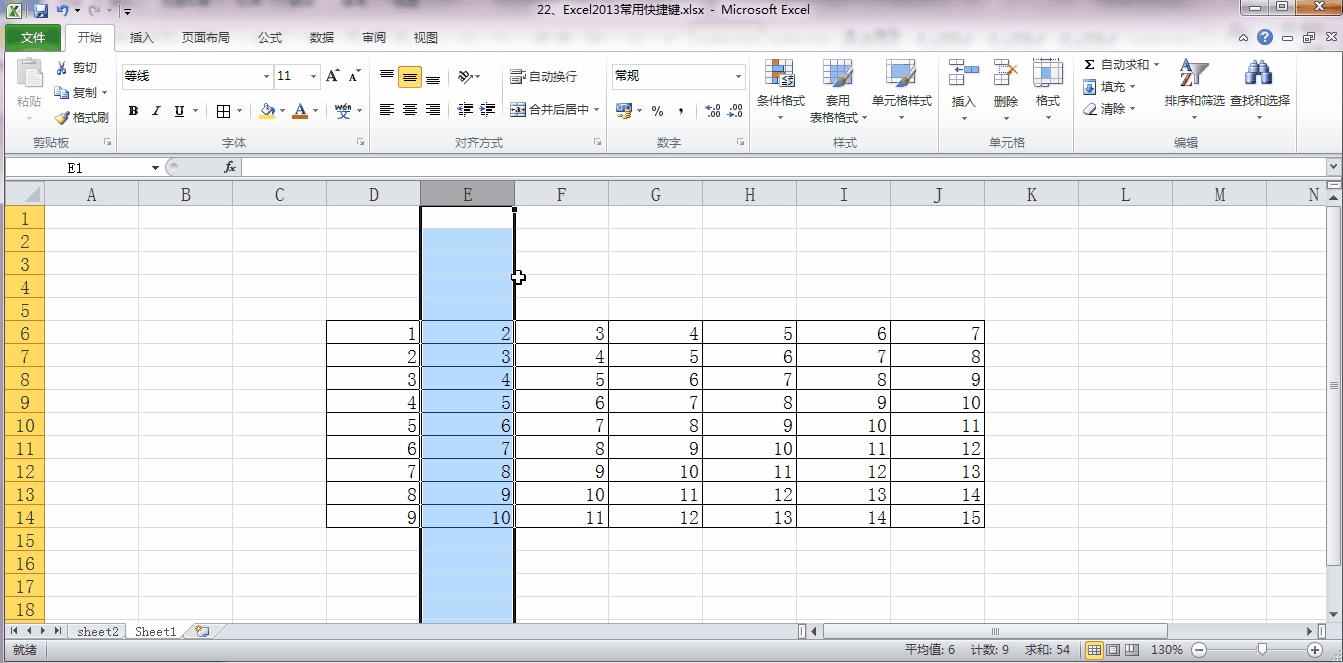The image size is (1343, 663).
Task: Open the font name dropdown
Action: [x=266, y=77]
